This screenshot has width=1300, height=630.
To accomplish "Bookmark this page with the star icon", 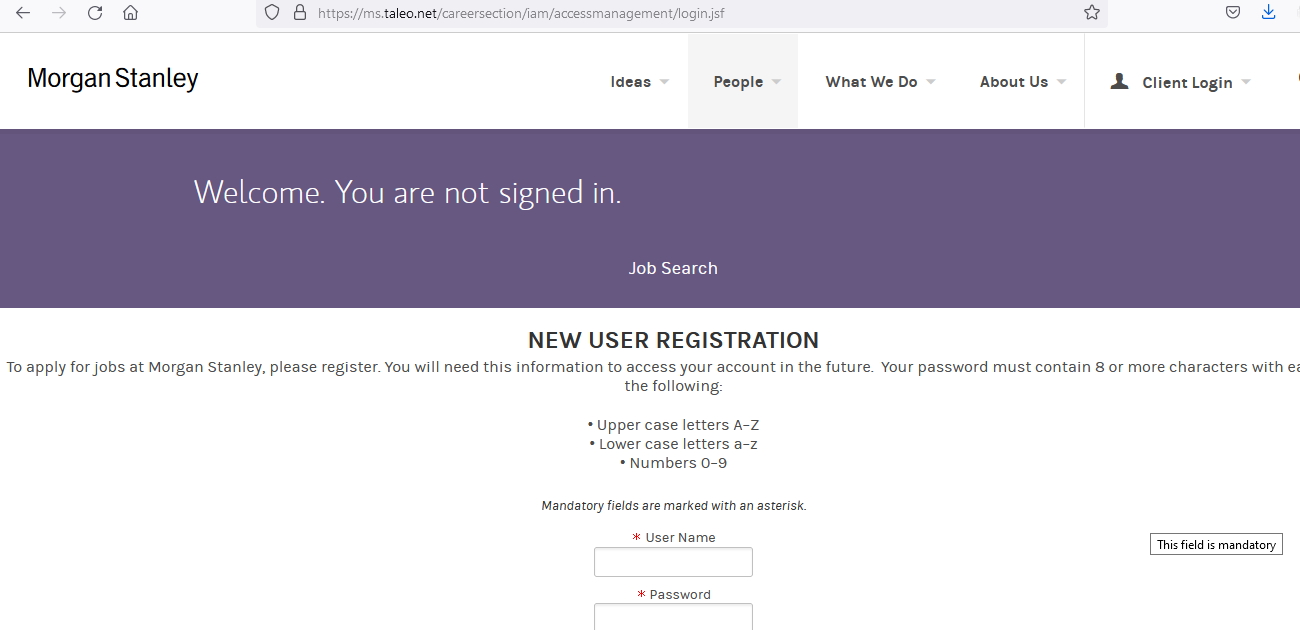I will tap(1091, 13).
